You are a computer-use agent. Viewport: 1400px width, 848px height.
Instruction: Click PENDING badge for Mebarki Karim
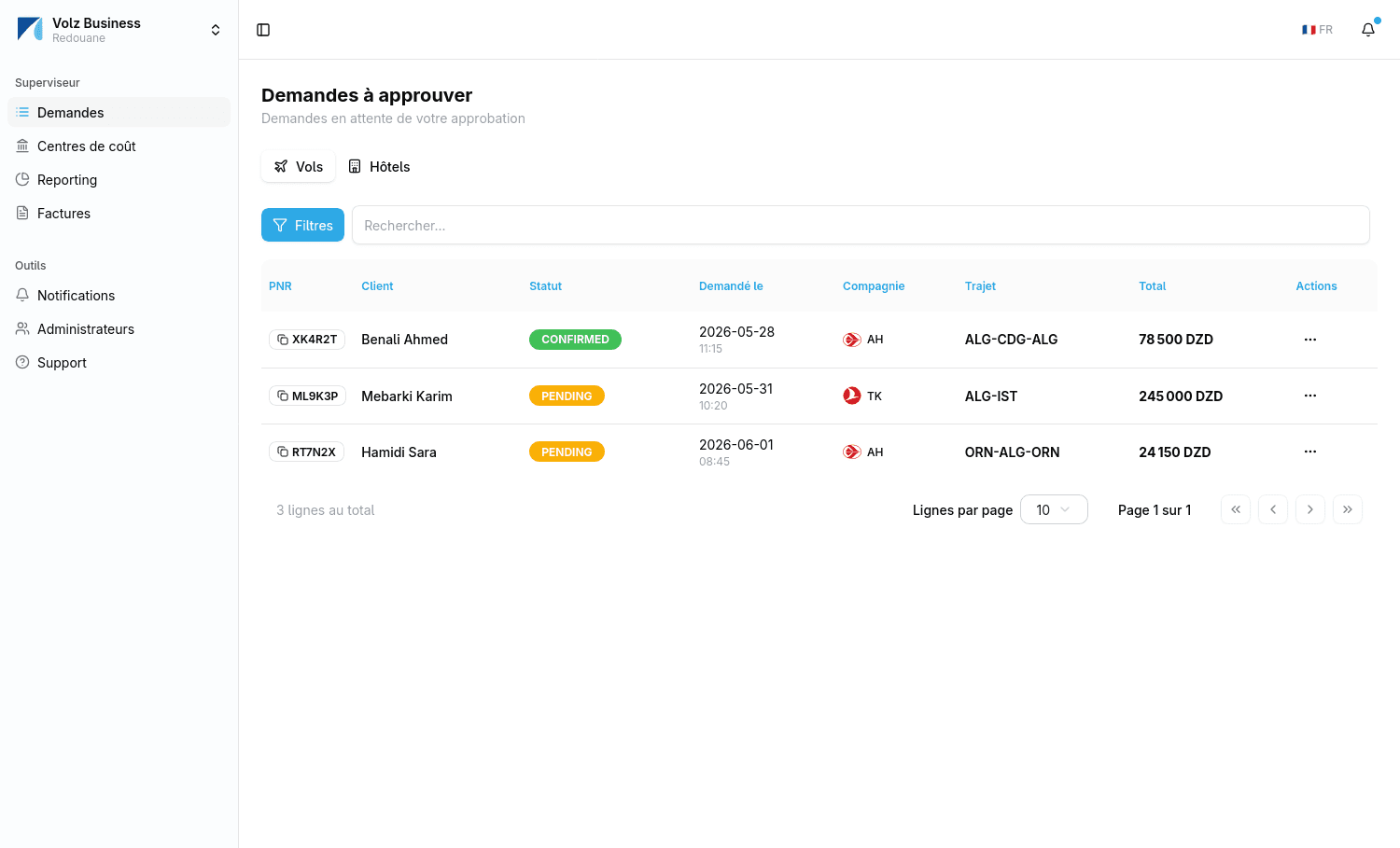tap(567, 396)
